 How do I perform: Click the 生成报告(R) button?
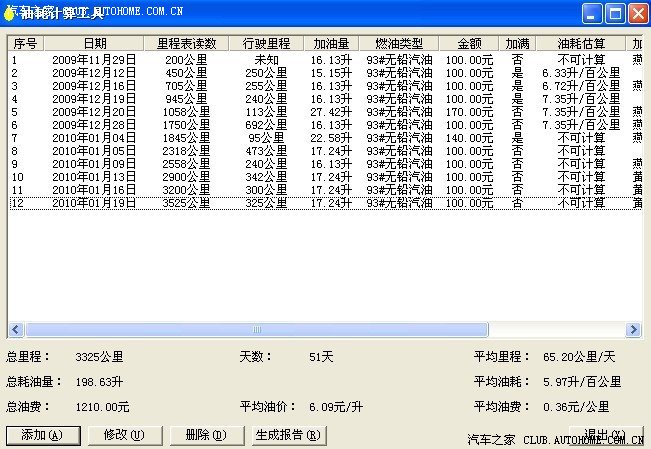pos(289,435)
